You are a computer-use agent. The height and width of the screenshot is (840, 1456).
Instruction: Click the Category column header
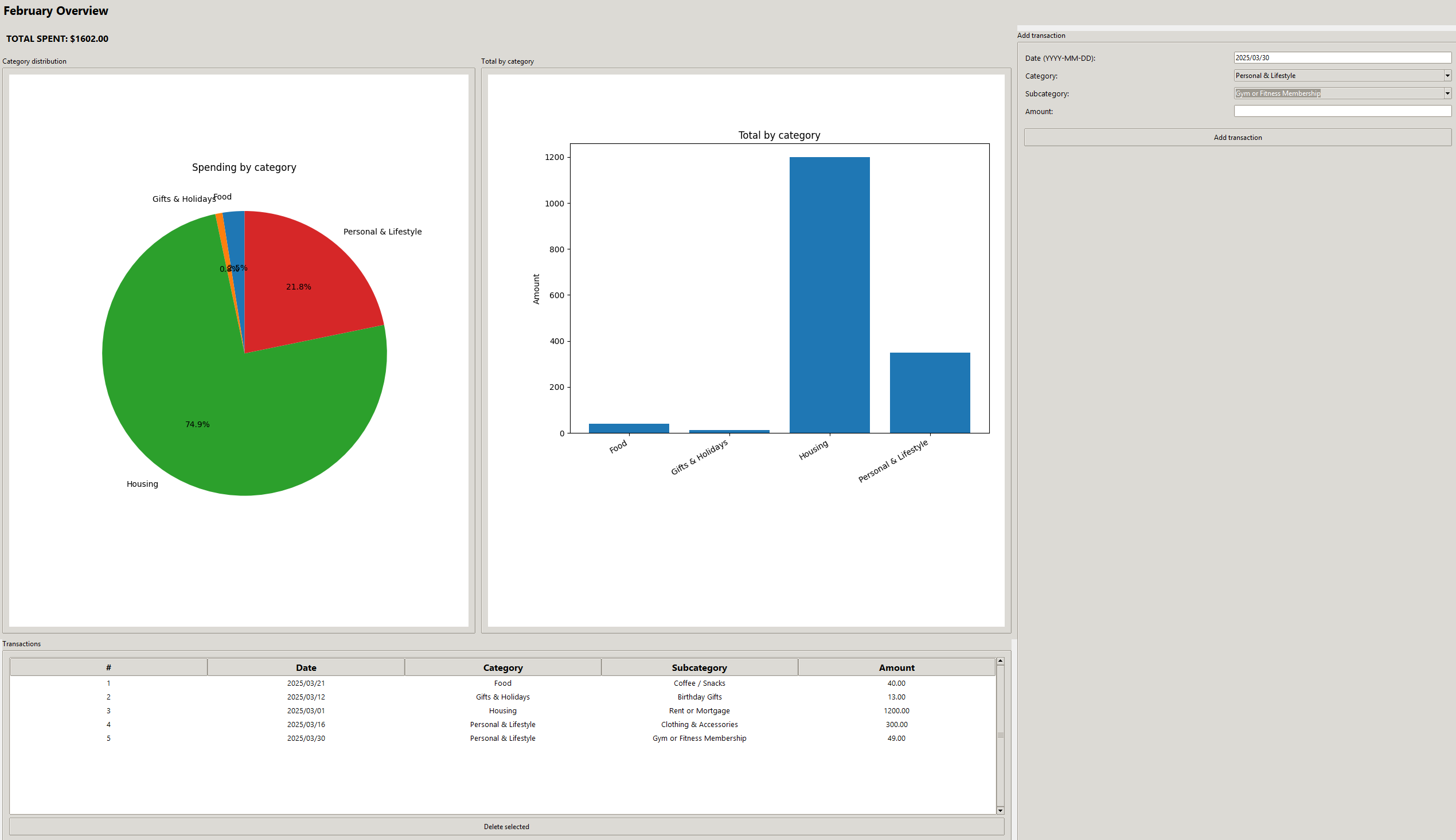coord(502,667)
